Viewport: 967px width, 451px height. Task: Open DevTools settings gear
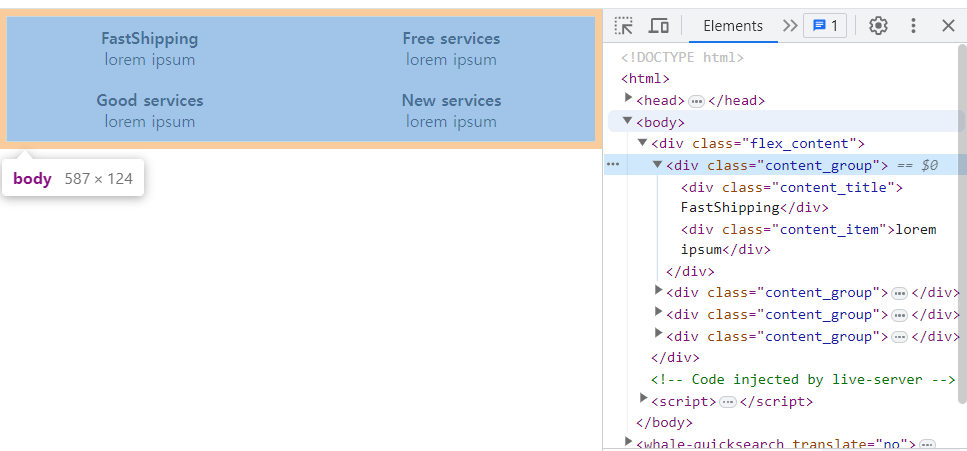[x=878, y=26]
